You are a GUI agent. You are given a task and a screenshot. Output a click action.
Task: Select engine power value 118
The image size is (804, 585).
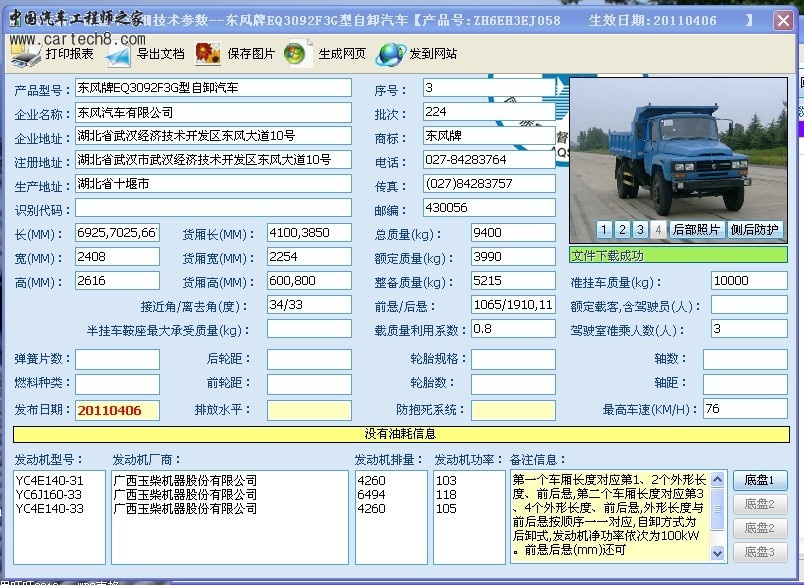click(446, 495)
